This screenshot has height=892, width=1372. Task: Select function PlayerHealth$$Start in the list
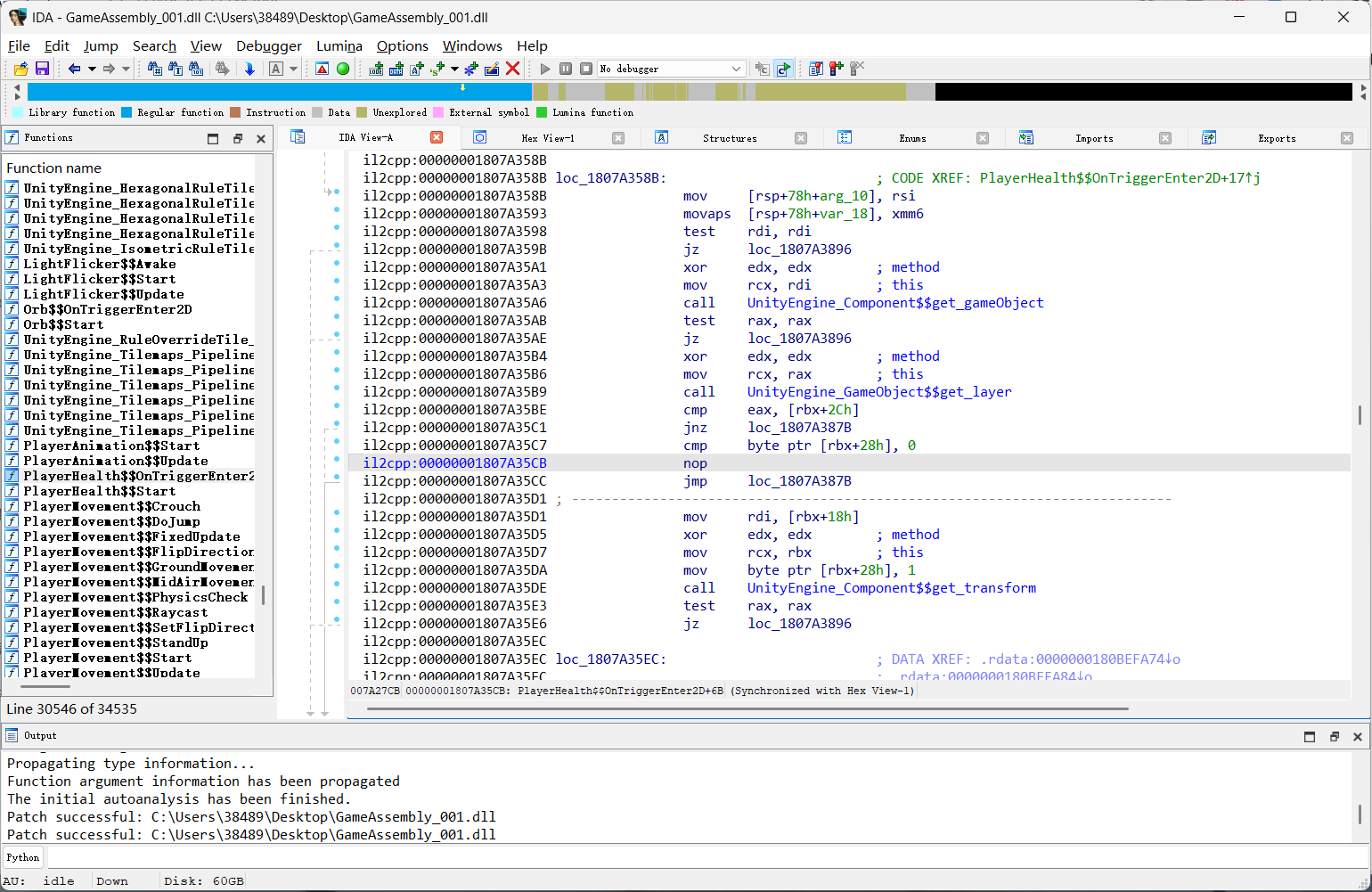[x=100, y=491]
